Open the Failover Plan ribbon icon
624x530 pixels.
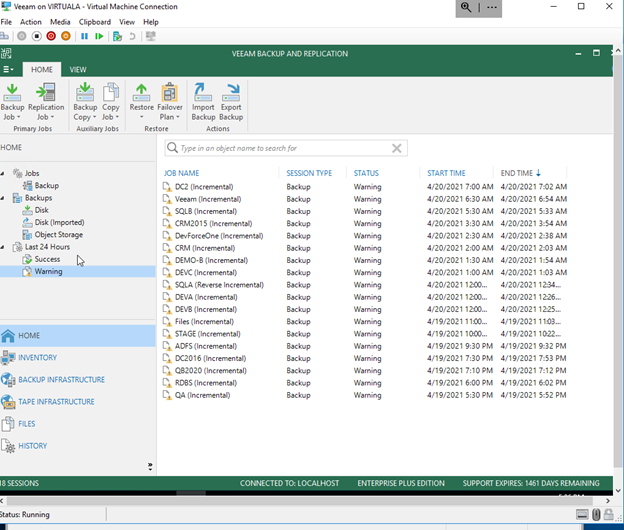(x=170, y=92)
